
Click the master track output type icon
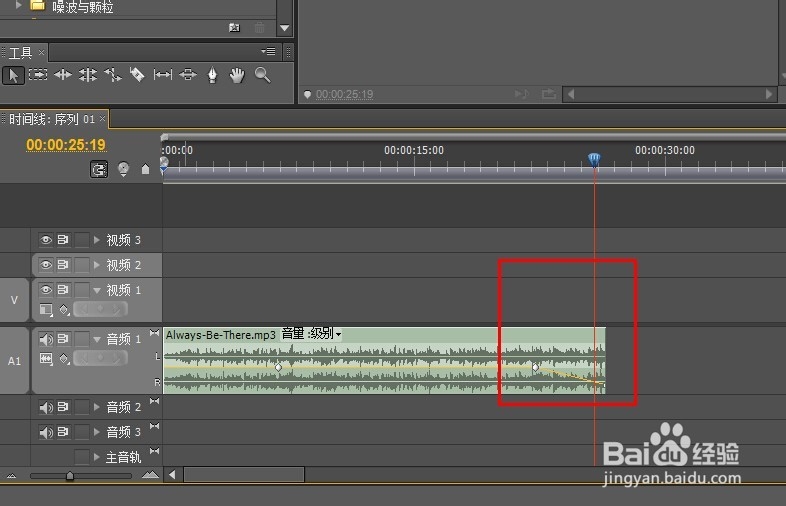coord(154,451)
